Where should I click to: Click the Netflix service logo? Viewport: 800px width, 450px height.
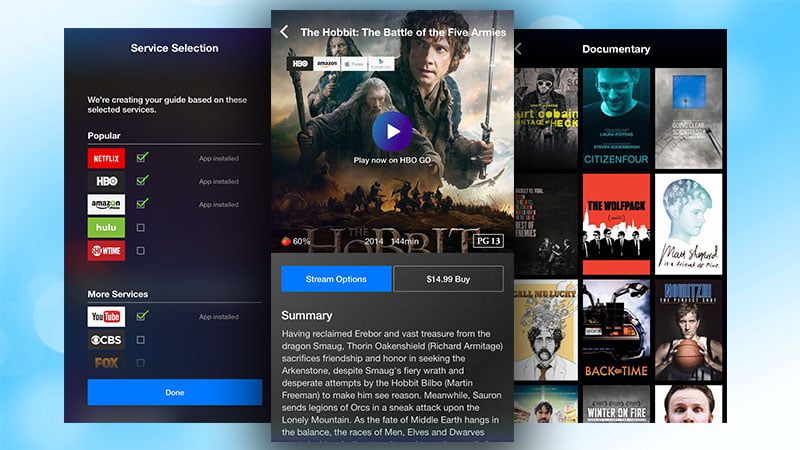(x=106, y=158)
